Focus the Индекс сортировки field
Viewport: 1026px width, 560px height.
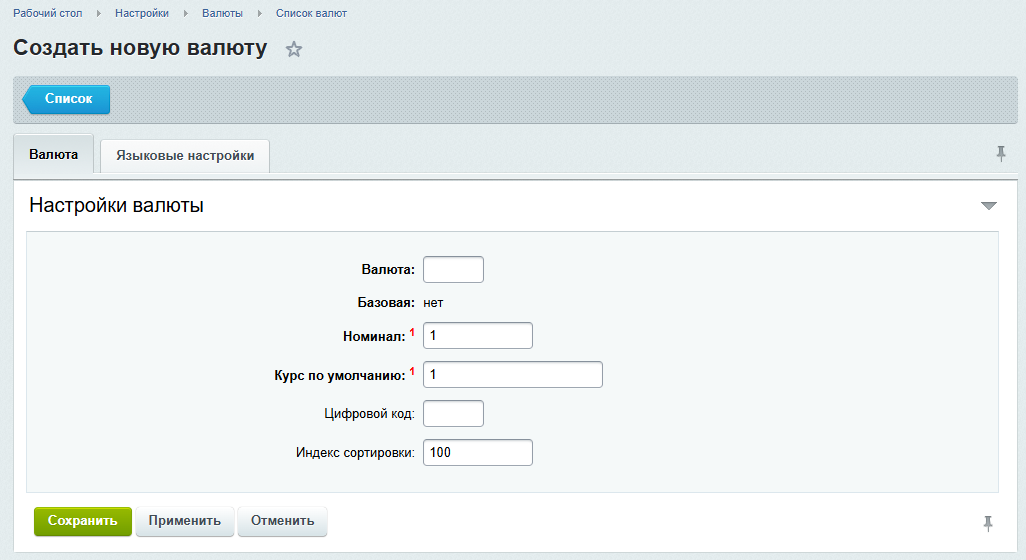tap(478, 453)
